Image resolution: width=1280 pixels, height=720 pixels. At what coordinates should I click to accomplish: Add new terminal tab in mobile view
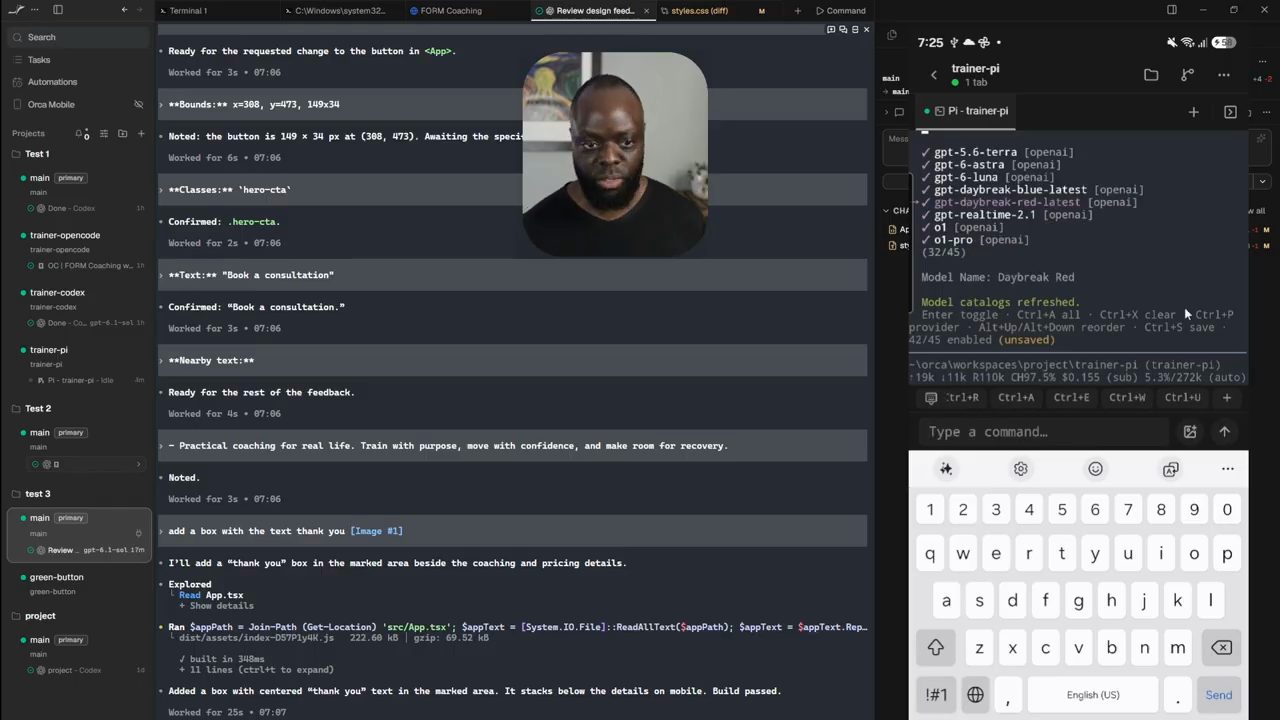1193,112
